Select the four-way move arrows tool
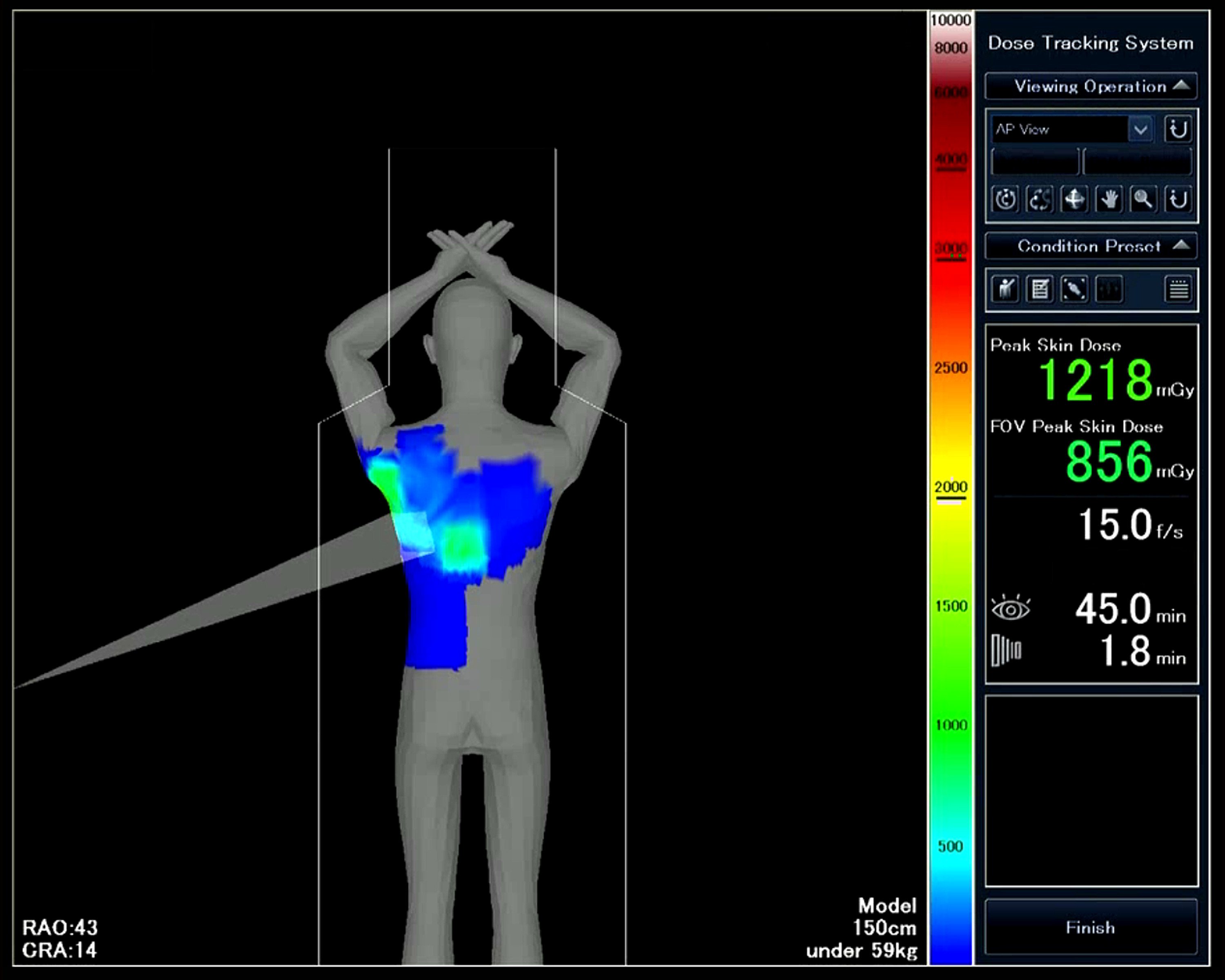1225x980 pixels. click(1074, 199)
